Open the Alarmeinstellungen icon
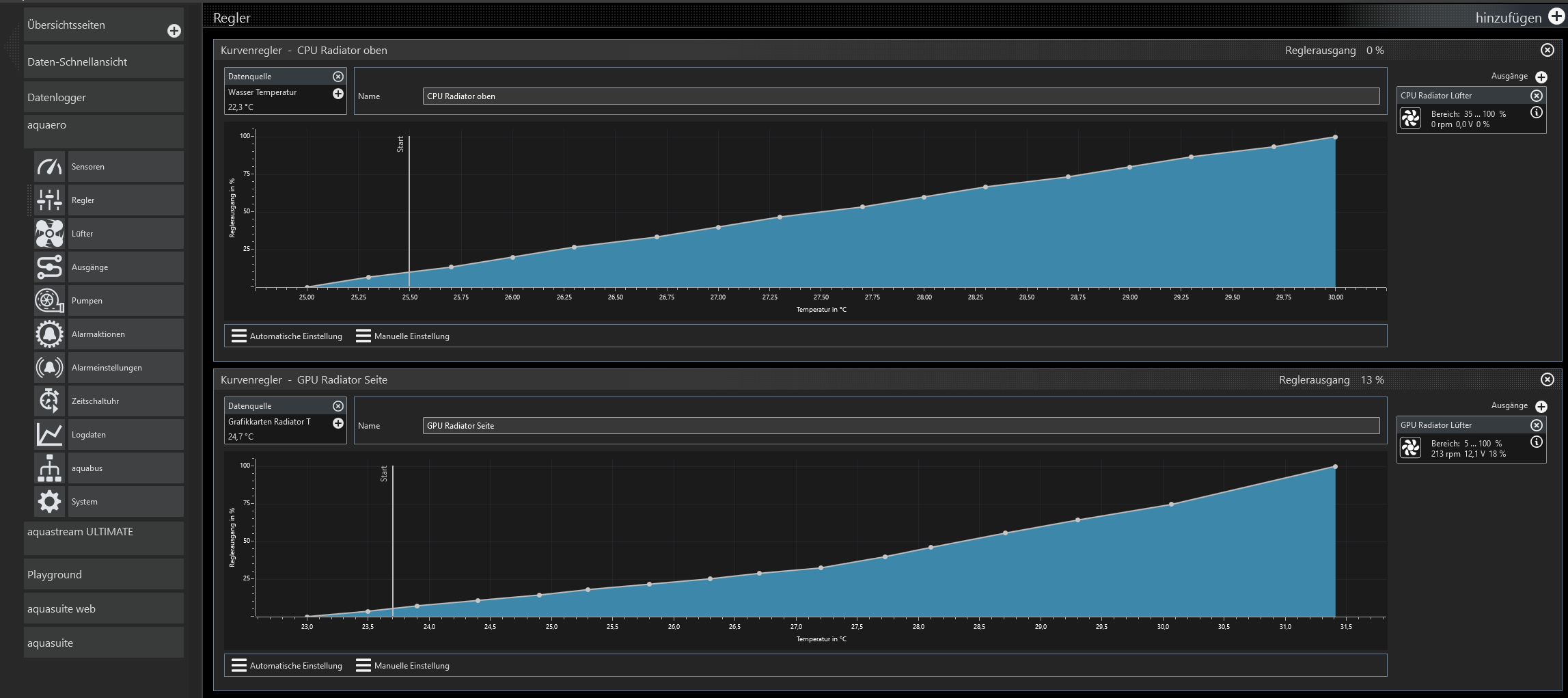This screenshot has width=1568, height=698. [50, 368]
